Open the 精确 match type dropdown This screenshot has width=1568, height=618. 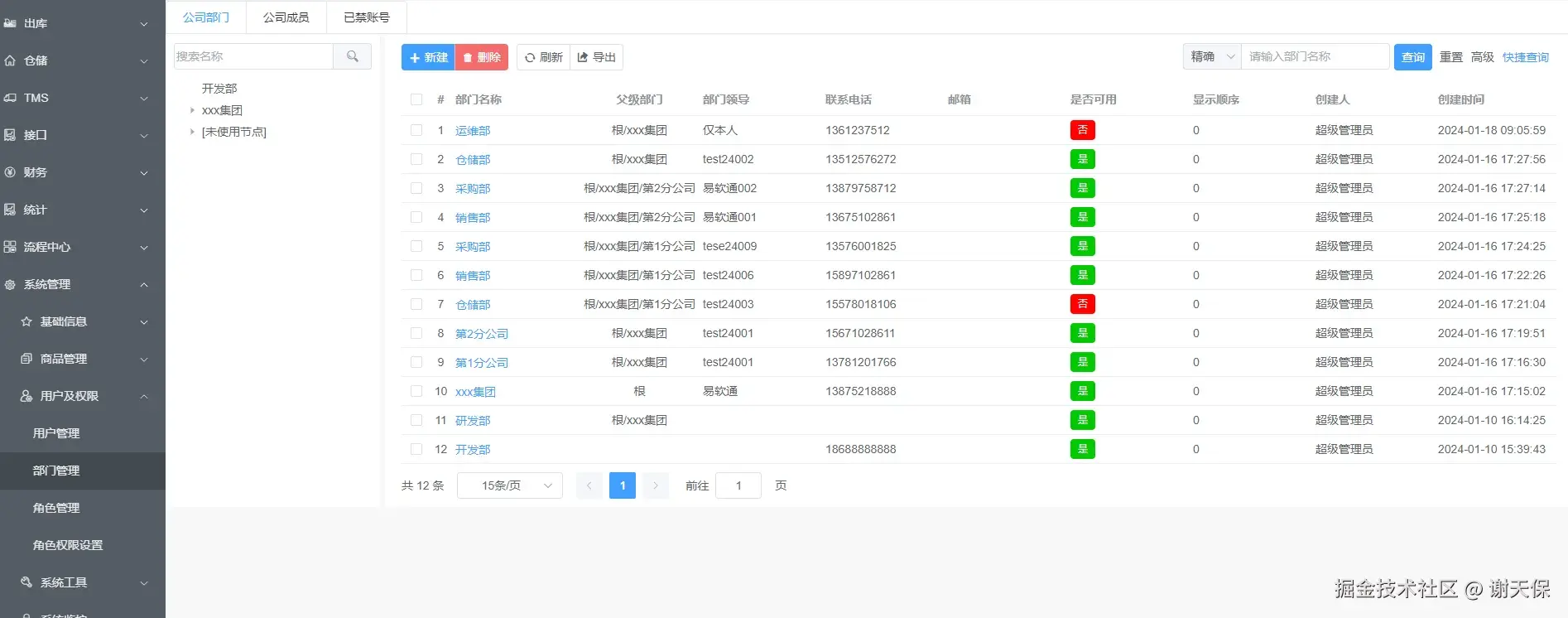point(1212,56)
